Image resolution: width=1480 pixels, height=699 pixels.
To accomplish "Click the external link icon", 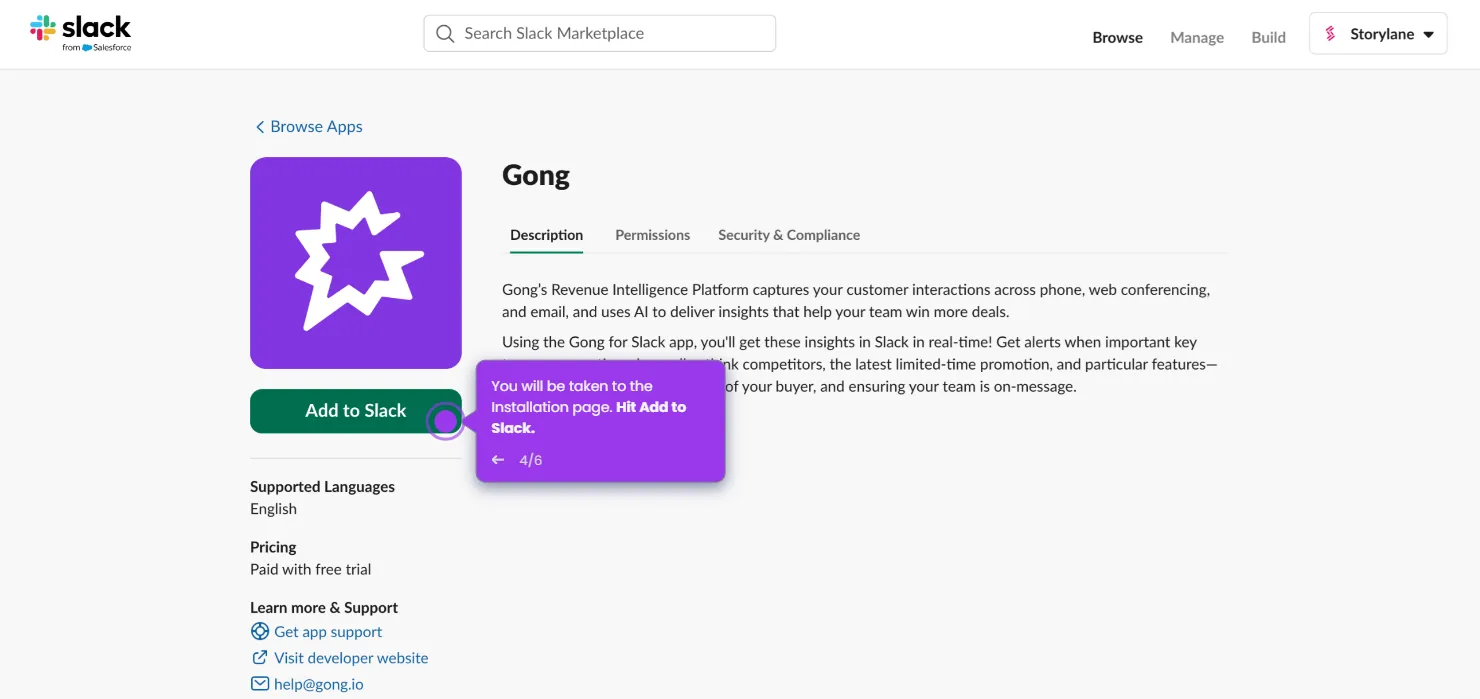I will [260, 657].
